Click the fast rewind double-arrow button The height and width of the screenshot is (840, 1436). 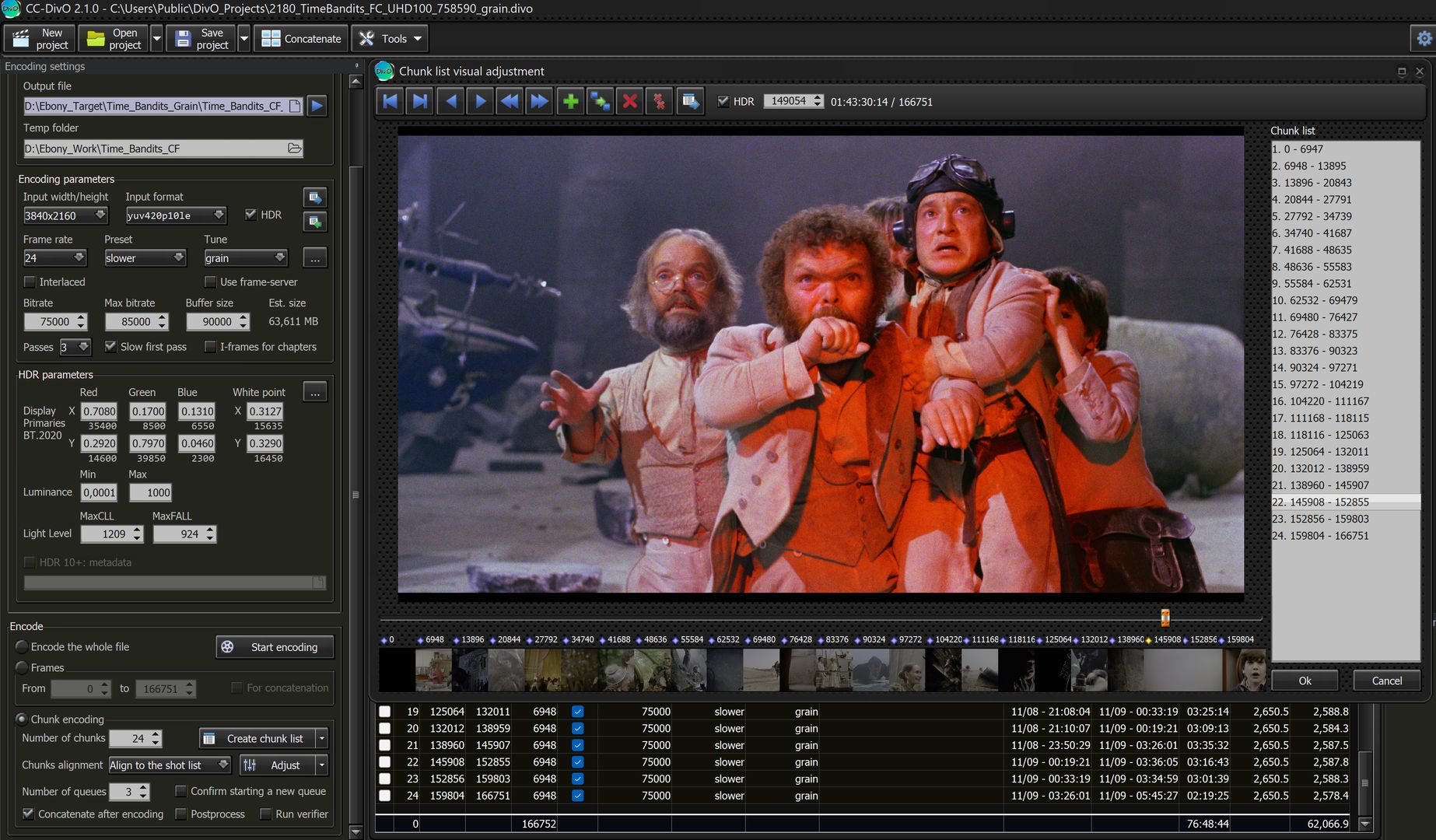pos(510,101)
